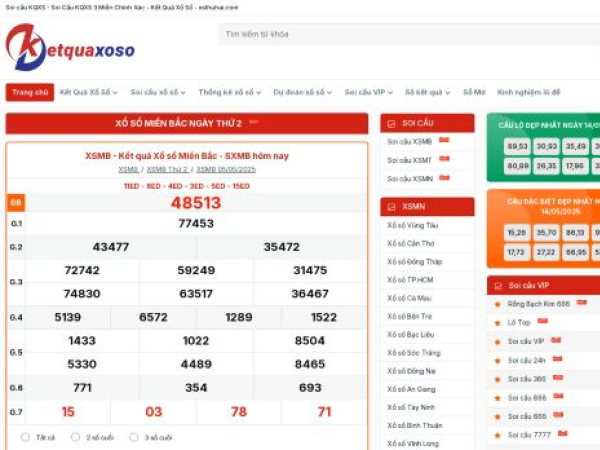This screenshot has height=450, width=600.
Task: Click the star icon beside Rồng Bạch Kim 666
Action: click(497, 304)
